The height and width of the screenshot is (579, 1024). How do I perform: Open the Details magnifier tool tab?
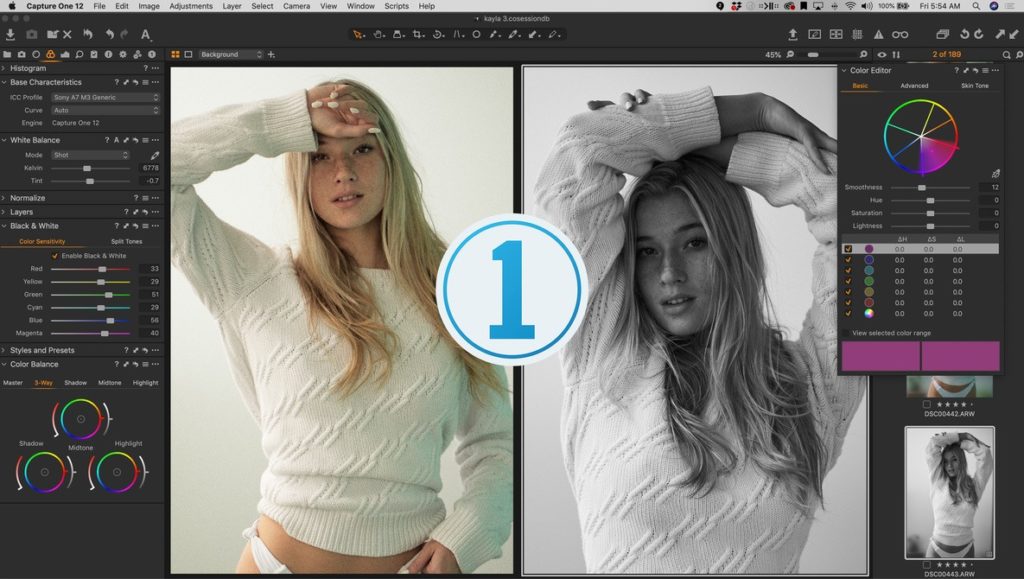79,55
